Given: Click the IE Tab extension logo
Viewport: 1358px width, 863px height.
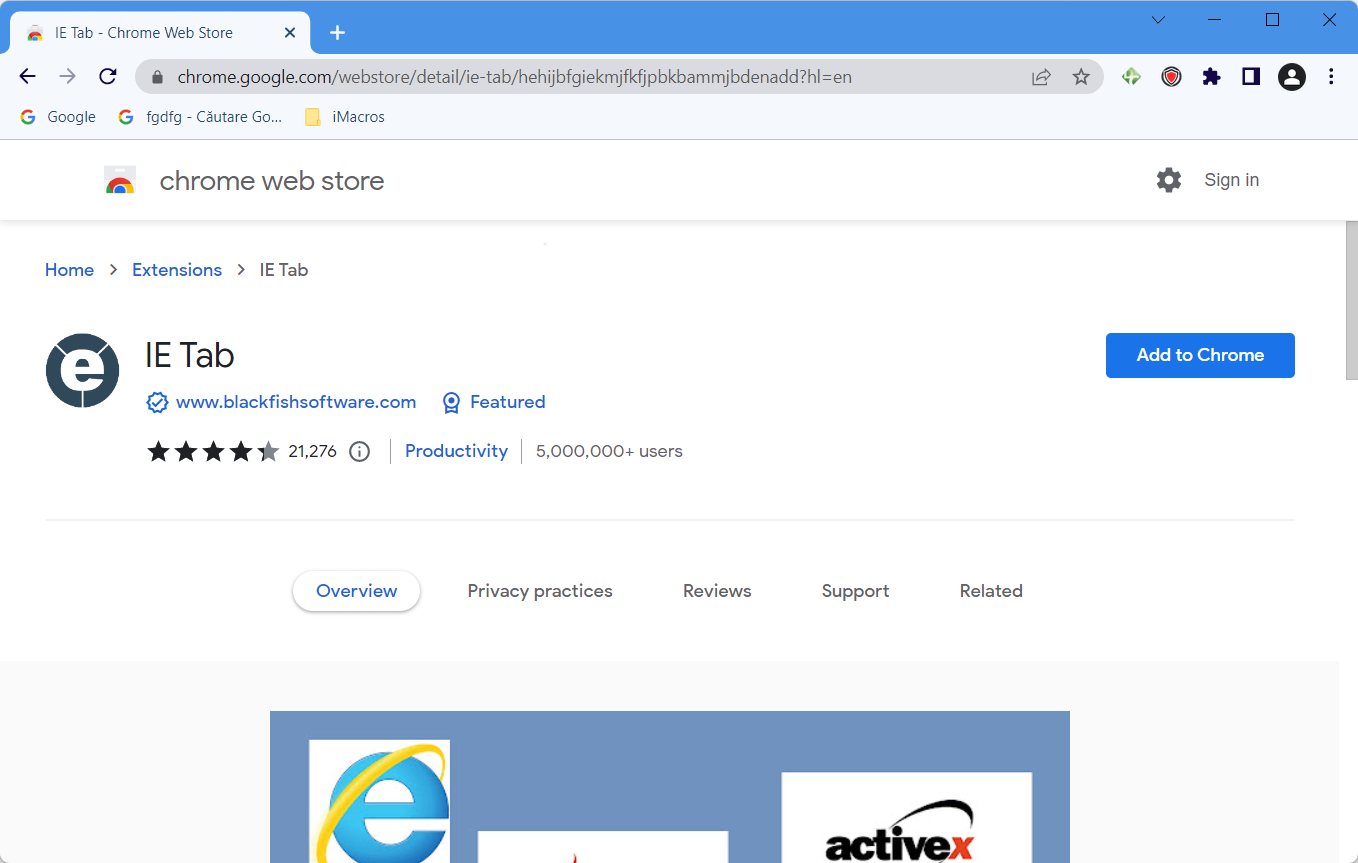Looking at the screenshot, I should click(x=83, y=370).
